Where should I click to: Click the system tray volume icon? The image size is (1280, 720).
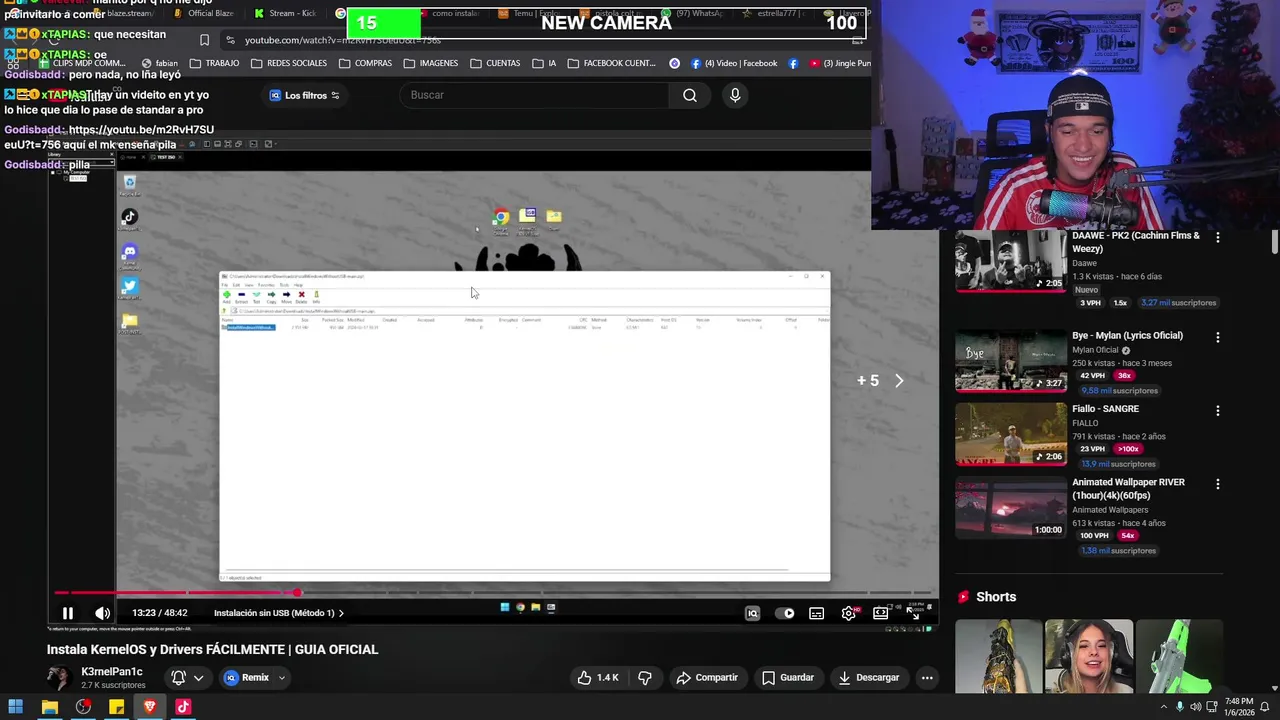point(1196,707)
